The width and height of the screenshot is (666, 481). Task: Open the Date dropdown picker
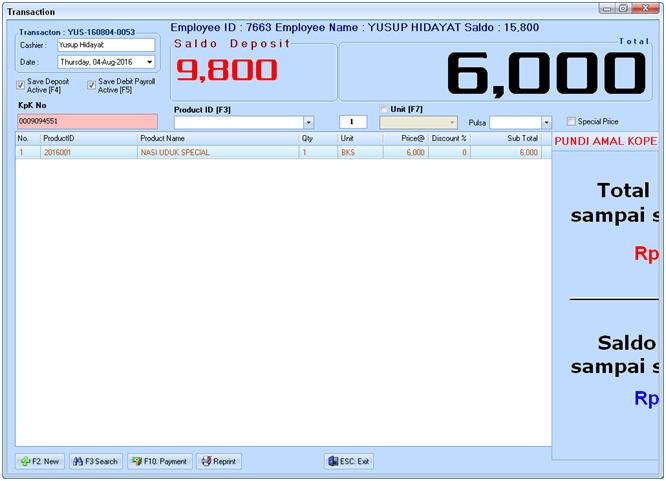[149, 62]
